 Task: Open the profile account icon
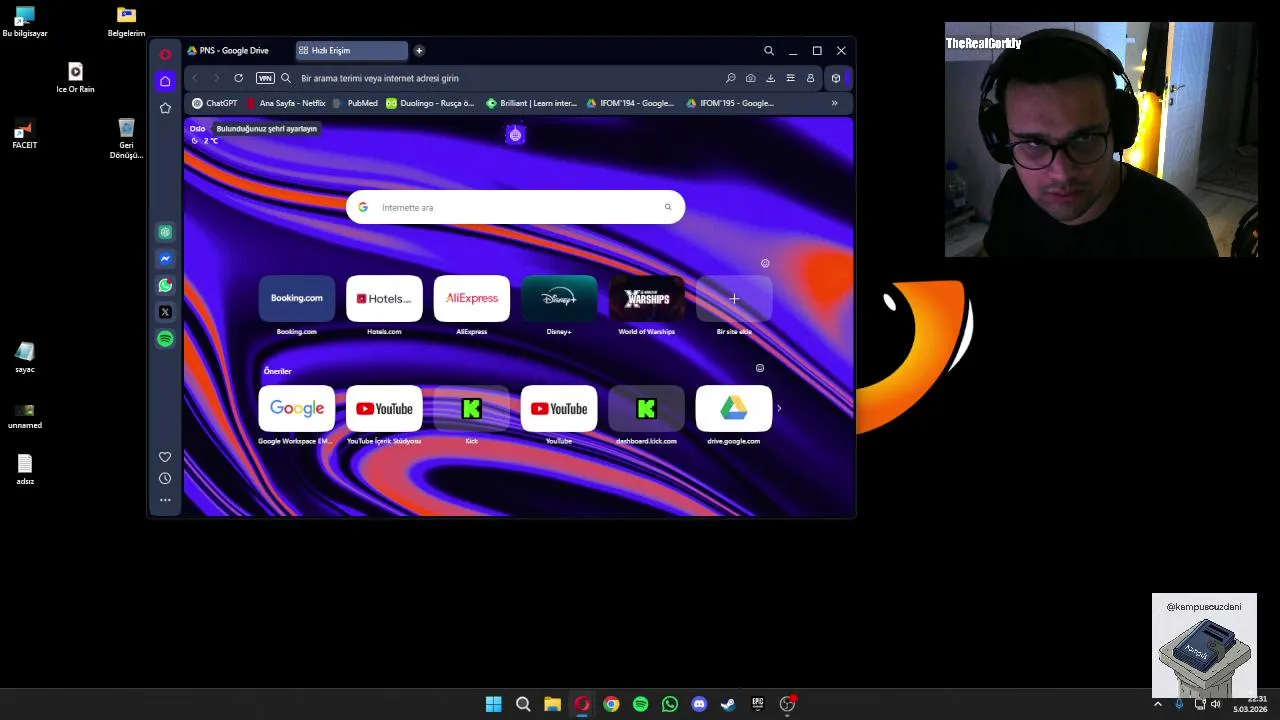(x=810, y=78)
